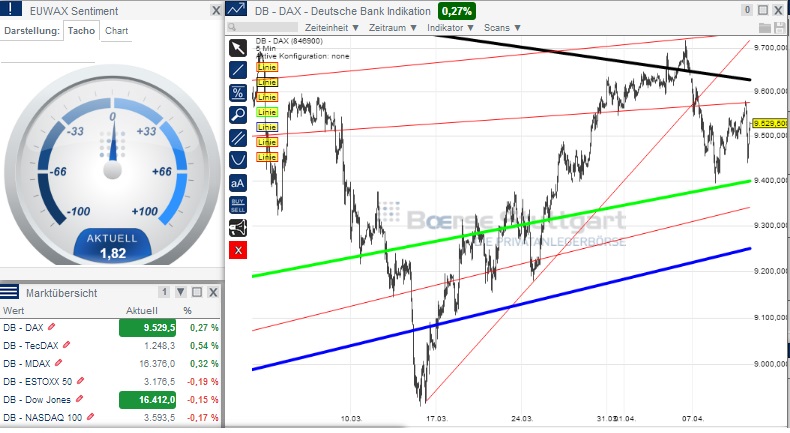Click the yellow current price label on axis
The width and height of the screenshot is (790, 433).
coord(770,123)
